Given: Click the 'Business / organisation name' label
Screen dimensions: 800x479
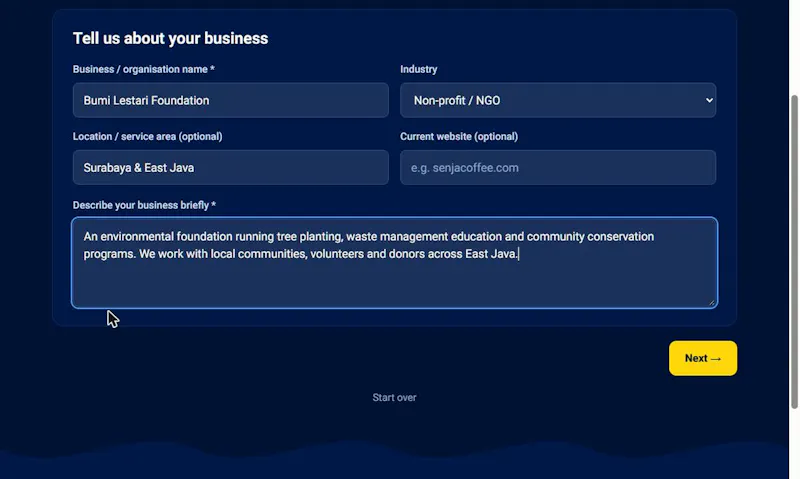Looking at the screenshot, I should pos(143,69).
